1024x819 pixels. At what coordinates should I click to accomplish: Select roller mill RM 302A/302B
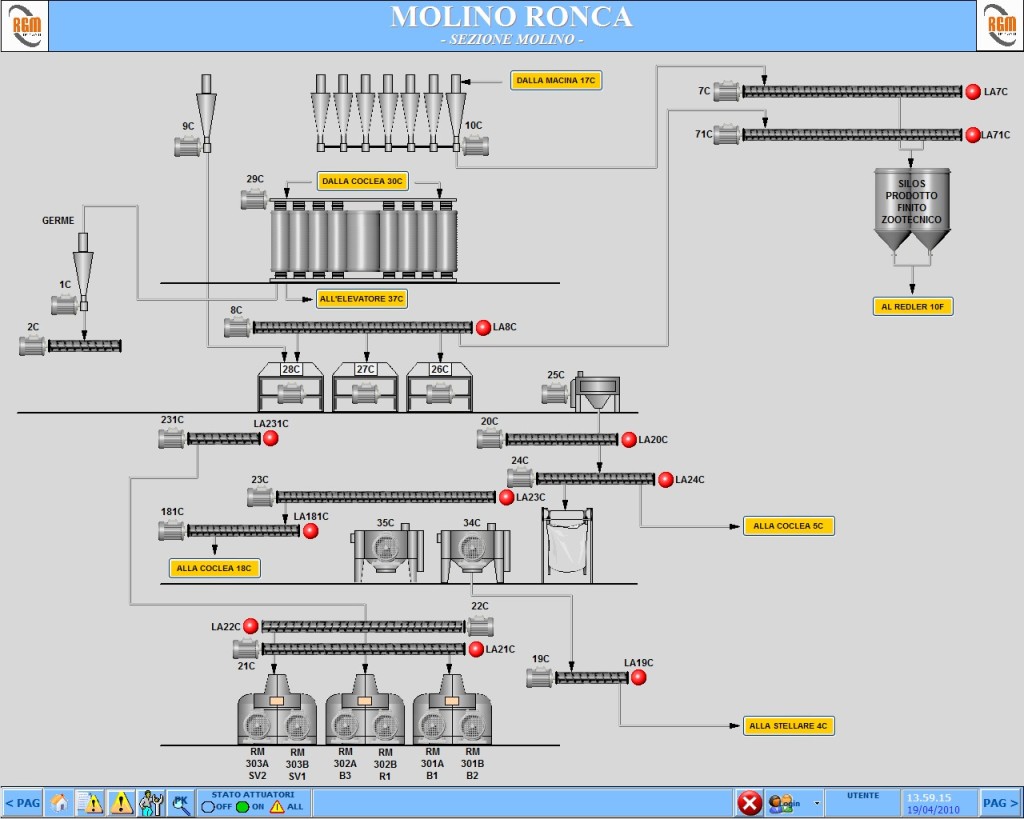click(x=365, y=711)
